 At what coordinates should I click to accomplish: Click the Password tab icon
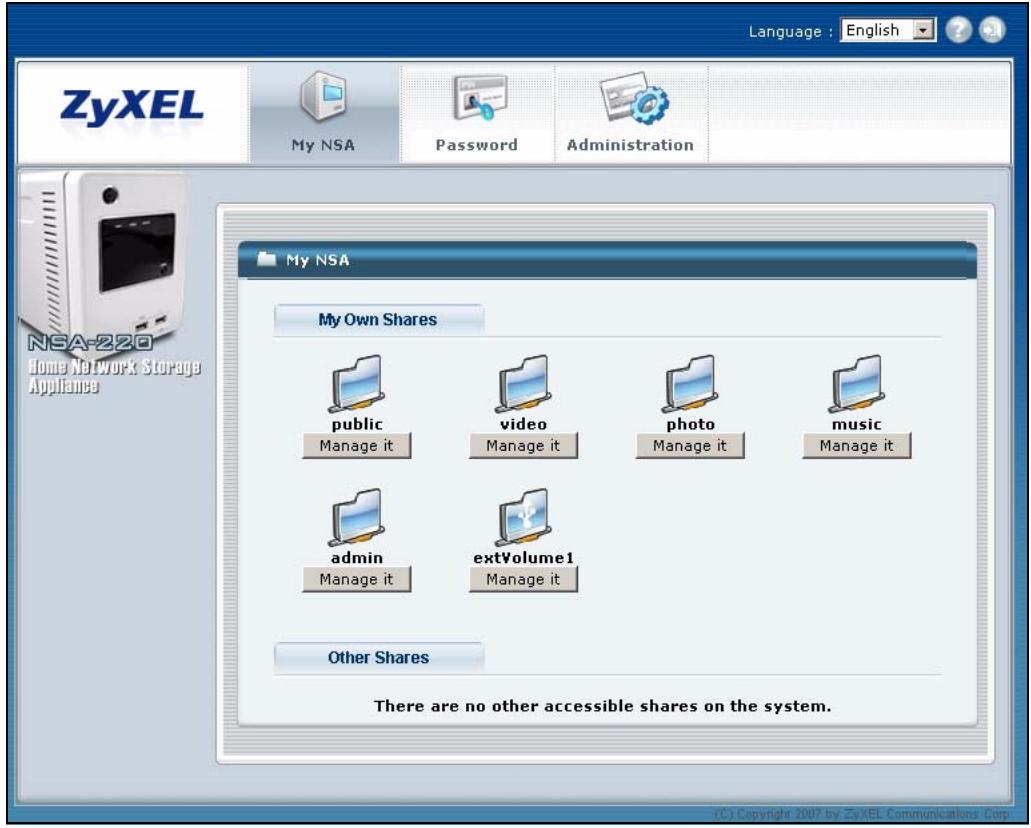point(479,97)
